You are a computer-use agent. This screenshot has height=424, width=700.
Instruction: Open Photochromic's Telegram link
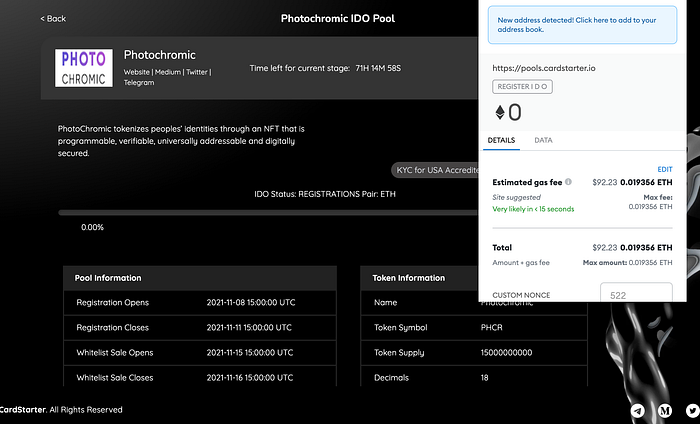click(x=139, y=83)
